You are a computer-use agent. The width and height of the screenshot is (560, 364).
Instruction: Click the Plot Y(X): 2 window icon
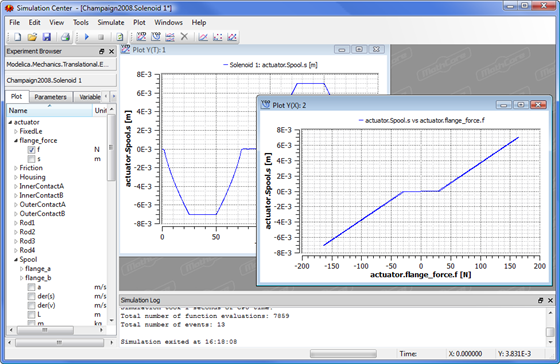(266, 105)
